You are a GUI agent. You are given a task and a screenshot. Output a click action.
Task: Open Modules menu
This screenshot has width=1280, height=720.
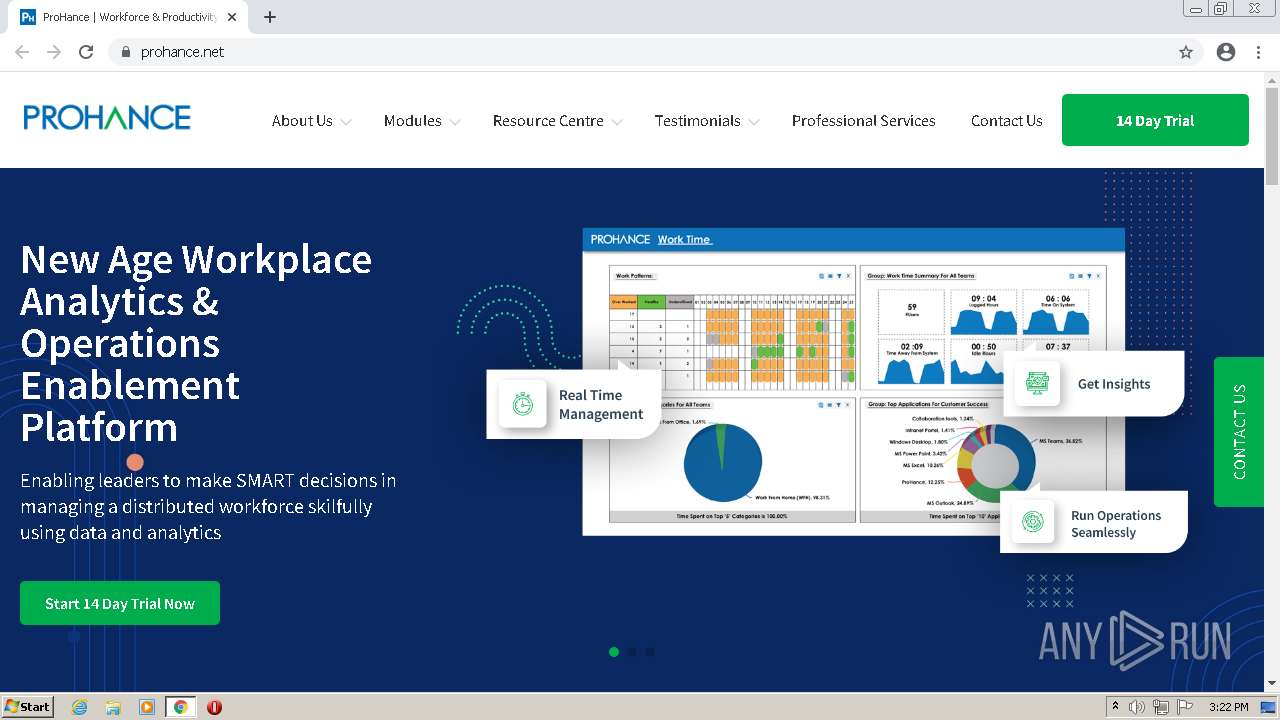[413, 120]
